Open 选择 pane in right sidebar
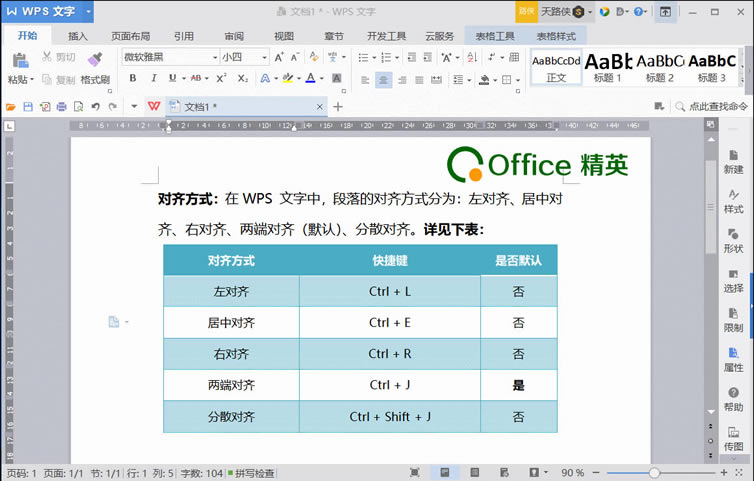This screenshot has height=481, width=754. [733, 281]
